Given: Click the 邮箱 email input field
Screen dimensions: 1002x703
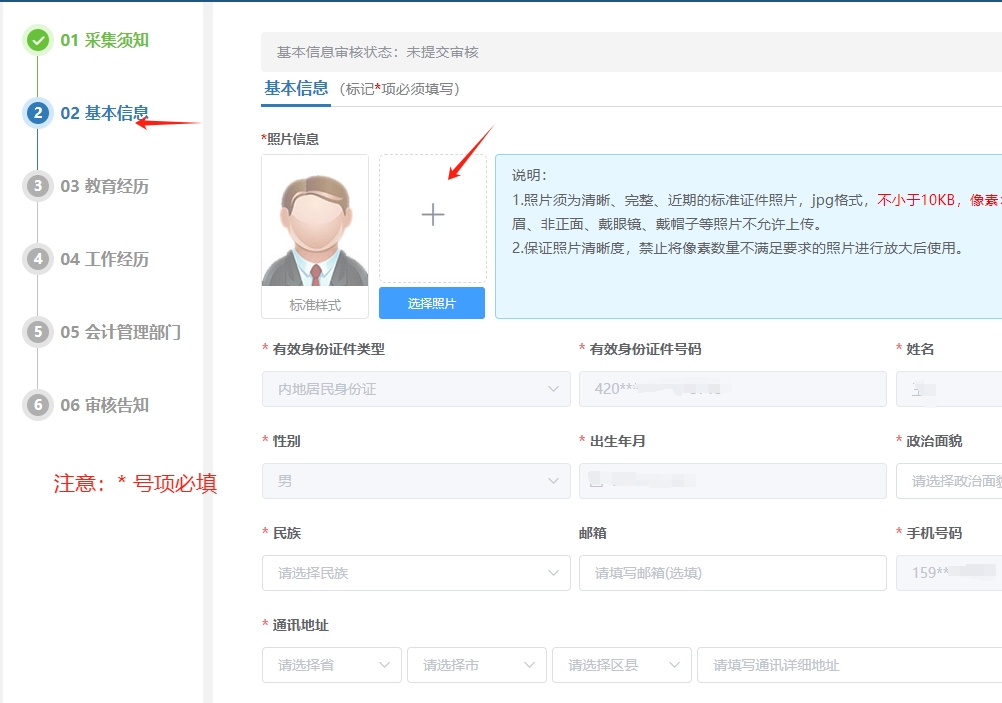Looking at the screenshot, I should [x=732, y=573].
